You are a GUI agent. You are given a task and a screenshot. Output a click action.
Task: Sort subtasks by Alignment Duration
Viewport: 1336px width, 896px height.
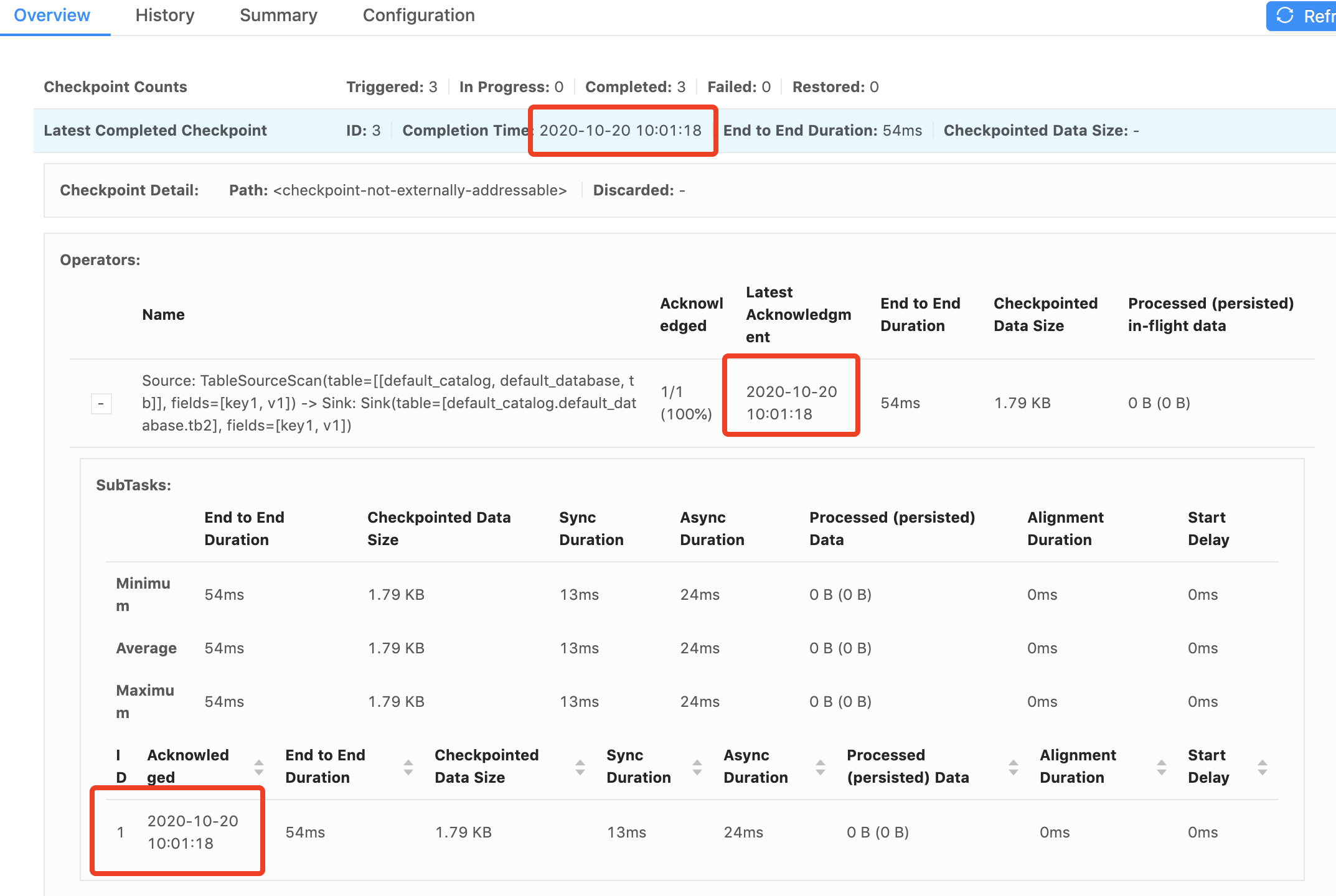pyautogui.click(x=1162, y=767)
